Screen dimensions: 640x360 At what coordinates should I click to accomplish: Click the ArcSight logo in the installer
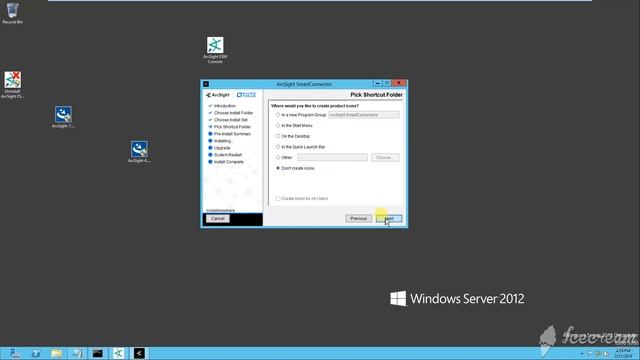218,95
